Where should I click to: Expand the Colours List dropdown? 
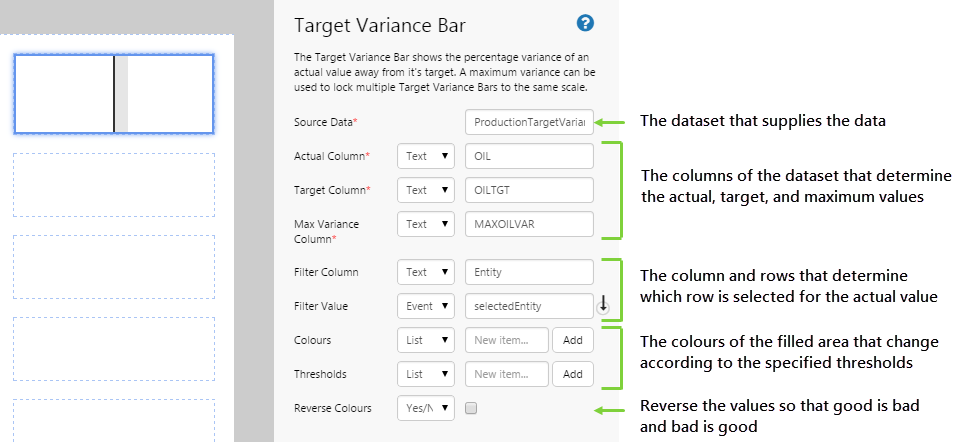pos(426,340)
